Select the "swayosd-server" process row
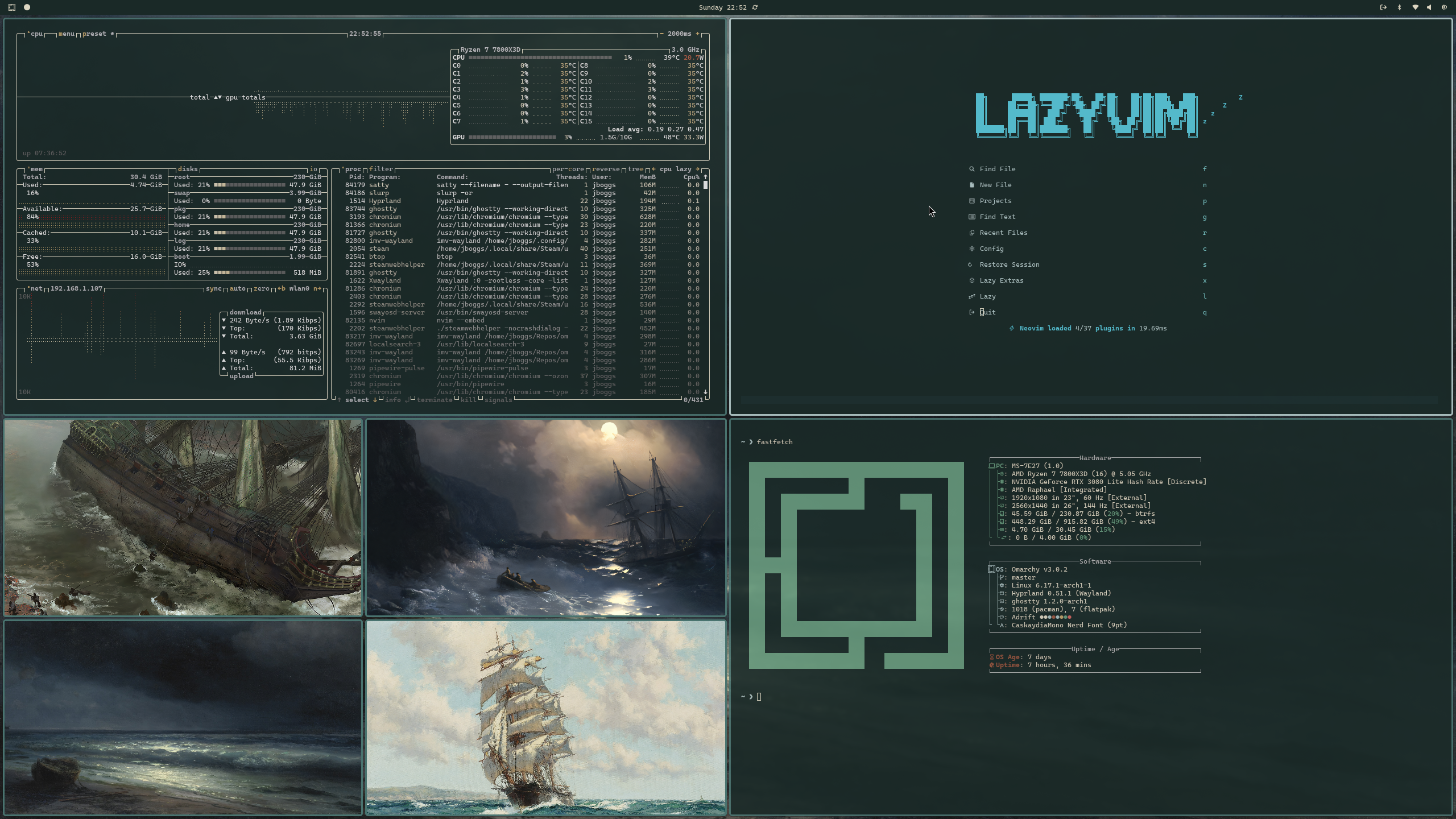 point(522,312)
